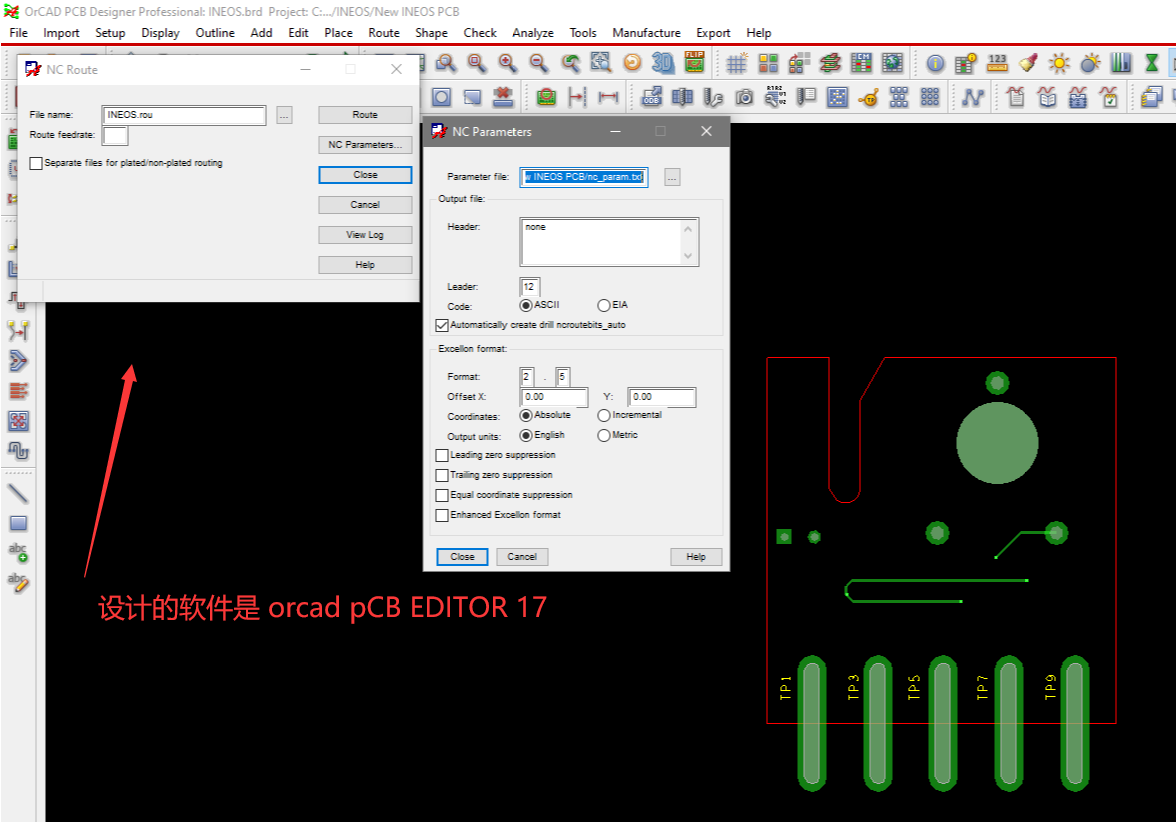Click the blue Show Element info icon
The width and height of the screenshot is (1176, 822).
(x=935, y=64)
